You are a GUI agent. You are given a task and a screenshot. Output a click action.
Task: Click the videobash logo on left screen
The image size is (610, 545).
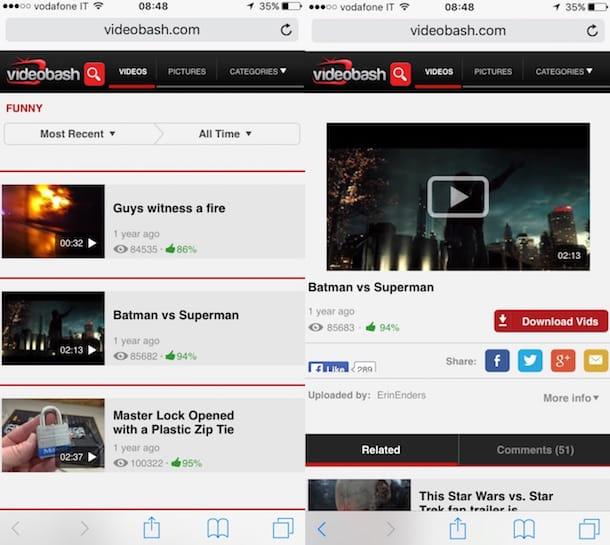(x=43, y=72)
